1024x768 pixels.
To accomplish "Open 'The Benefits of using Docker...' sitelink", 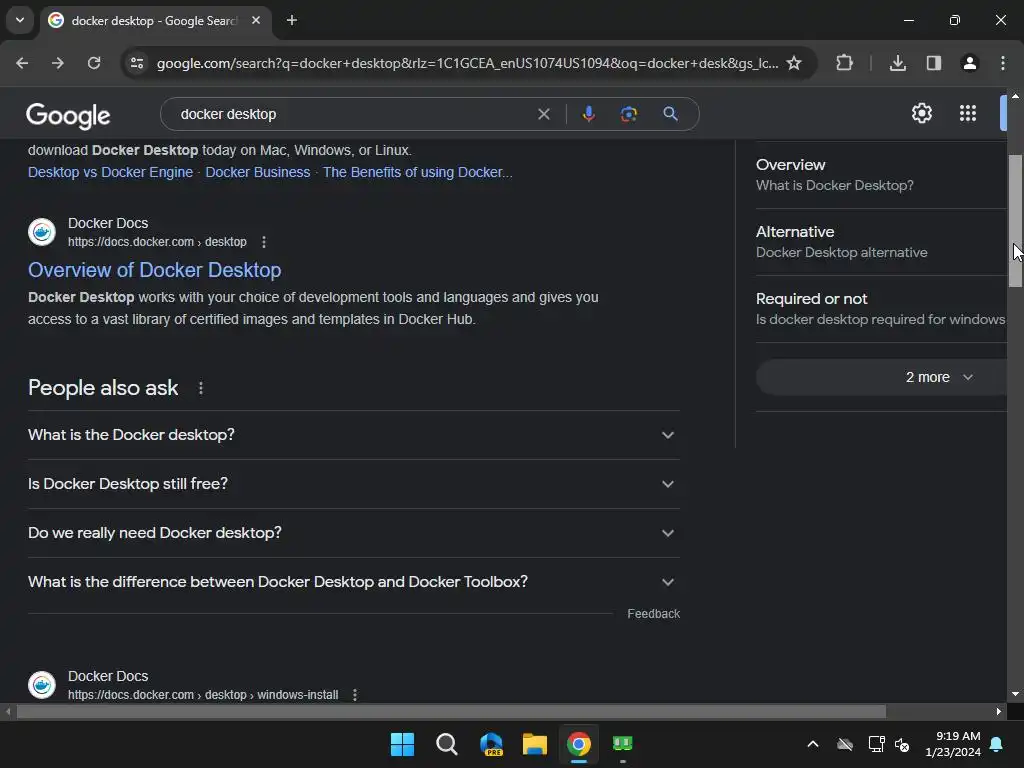I will [417, 172].
